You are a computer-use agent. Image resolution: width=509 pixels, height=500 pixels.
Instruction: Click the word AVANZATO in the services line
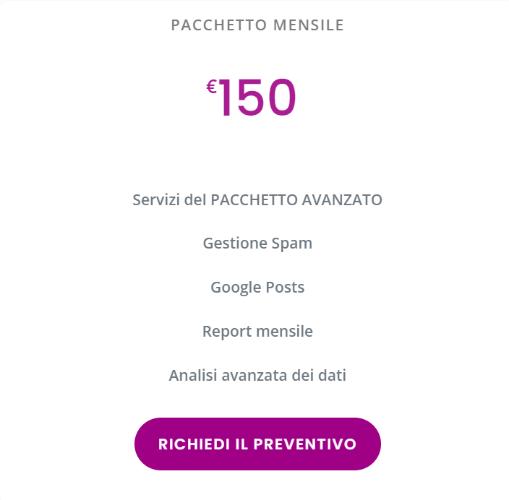(x=342, y=200)
